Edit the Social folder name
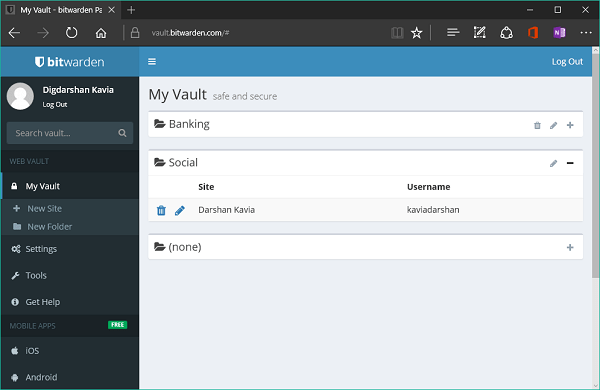This screenshot has height=390, width=600. pyautogui.click(x=553, y=163)
